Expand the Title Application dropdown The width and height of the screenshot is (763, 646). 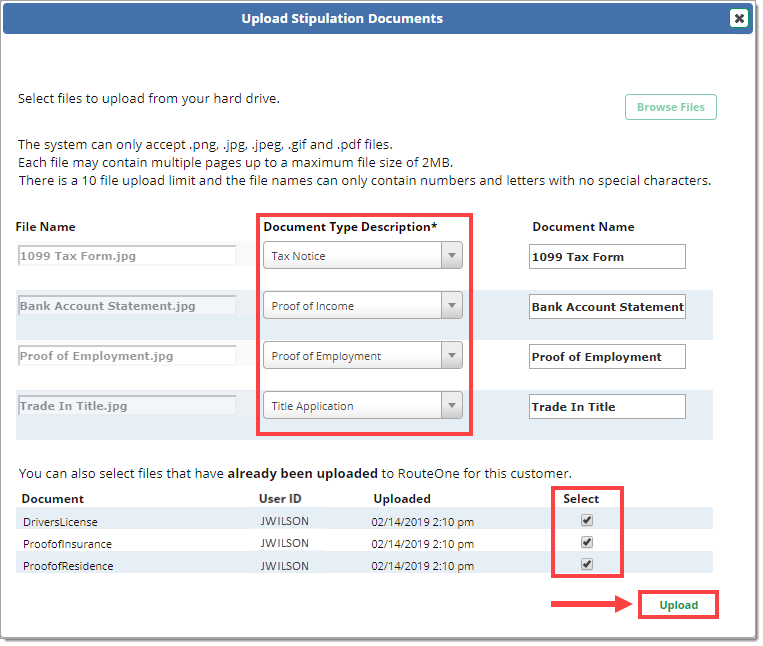pos(362,406)
